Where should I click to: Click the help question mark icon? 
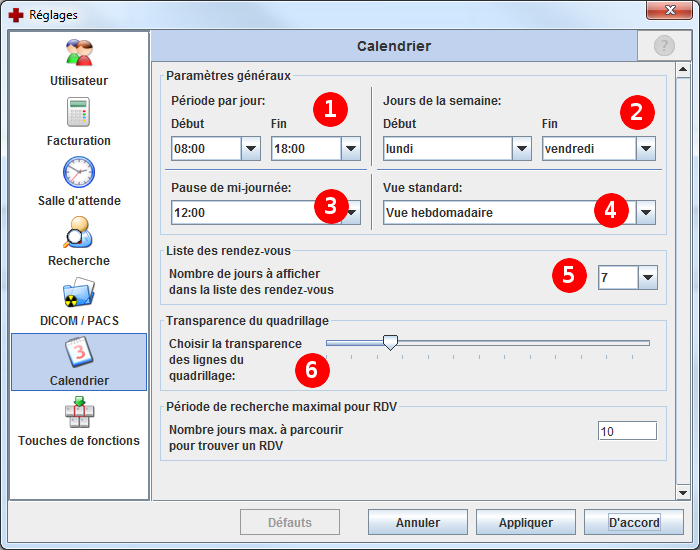664,46
